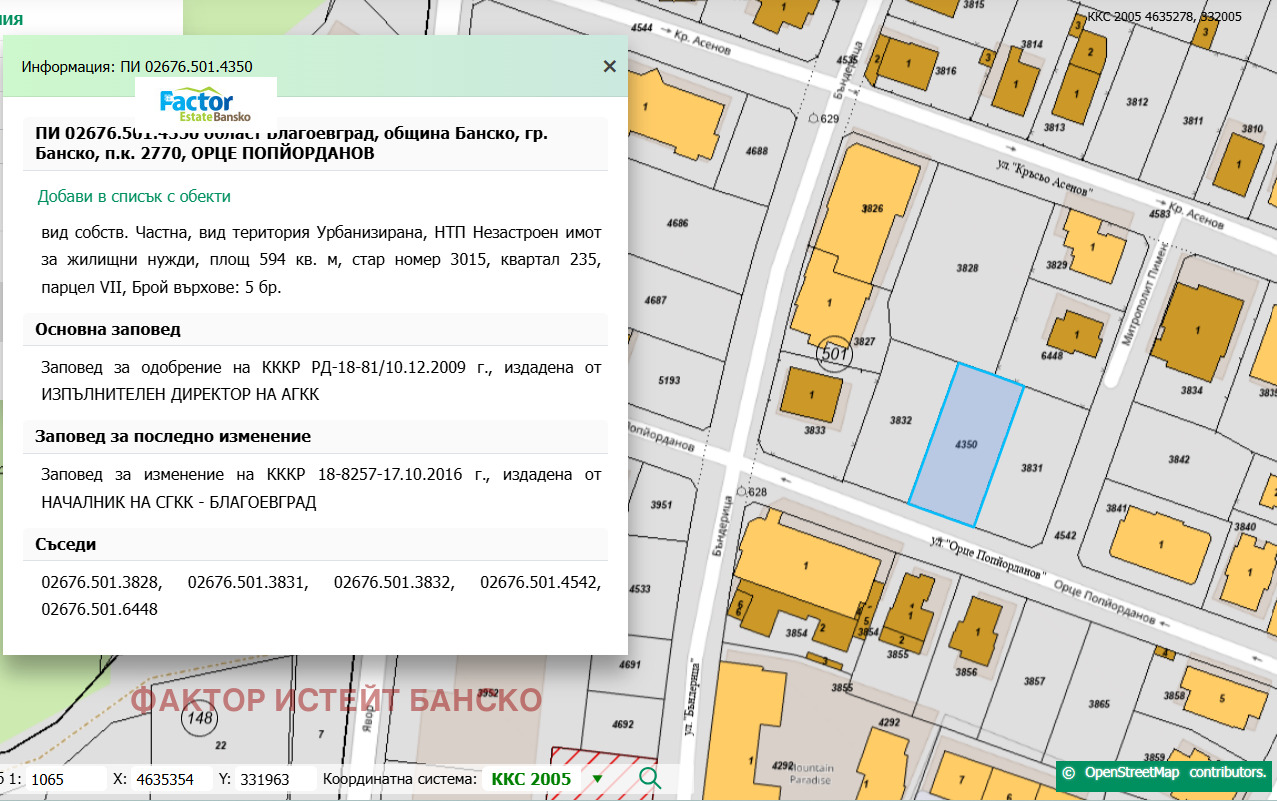This screenshot has width=1277, height=801.
Task: Click survey point marker 628
Action: click(x=741, y=491)
